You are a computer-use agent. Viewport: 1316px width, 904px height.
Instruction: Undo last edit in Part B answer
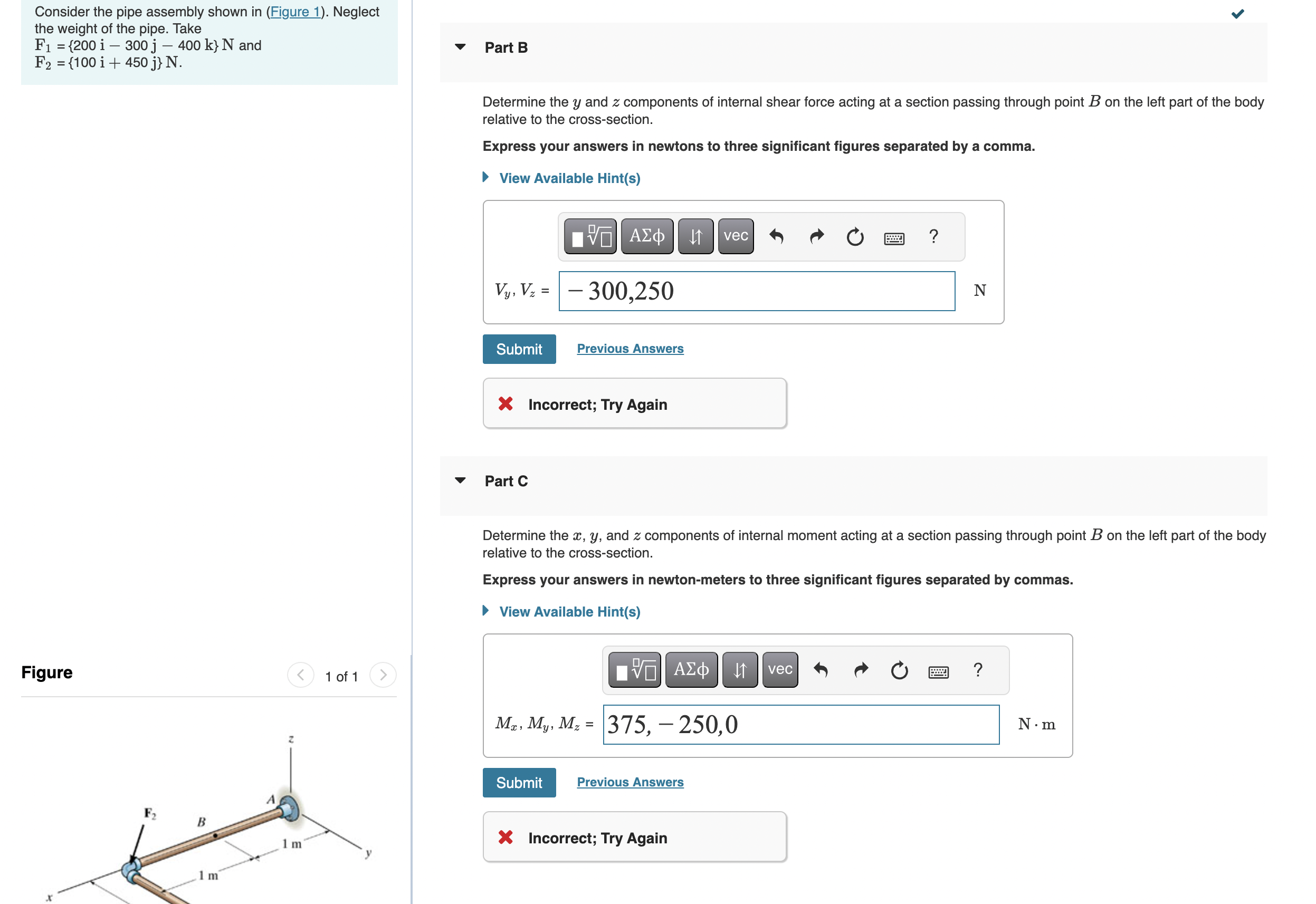777,236
